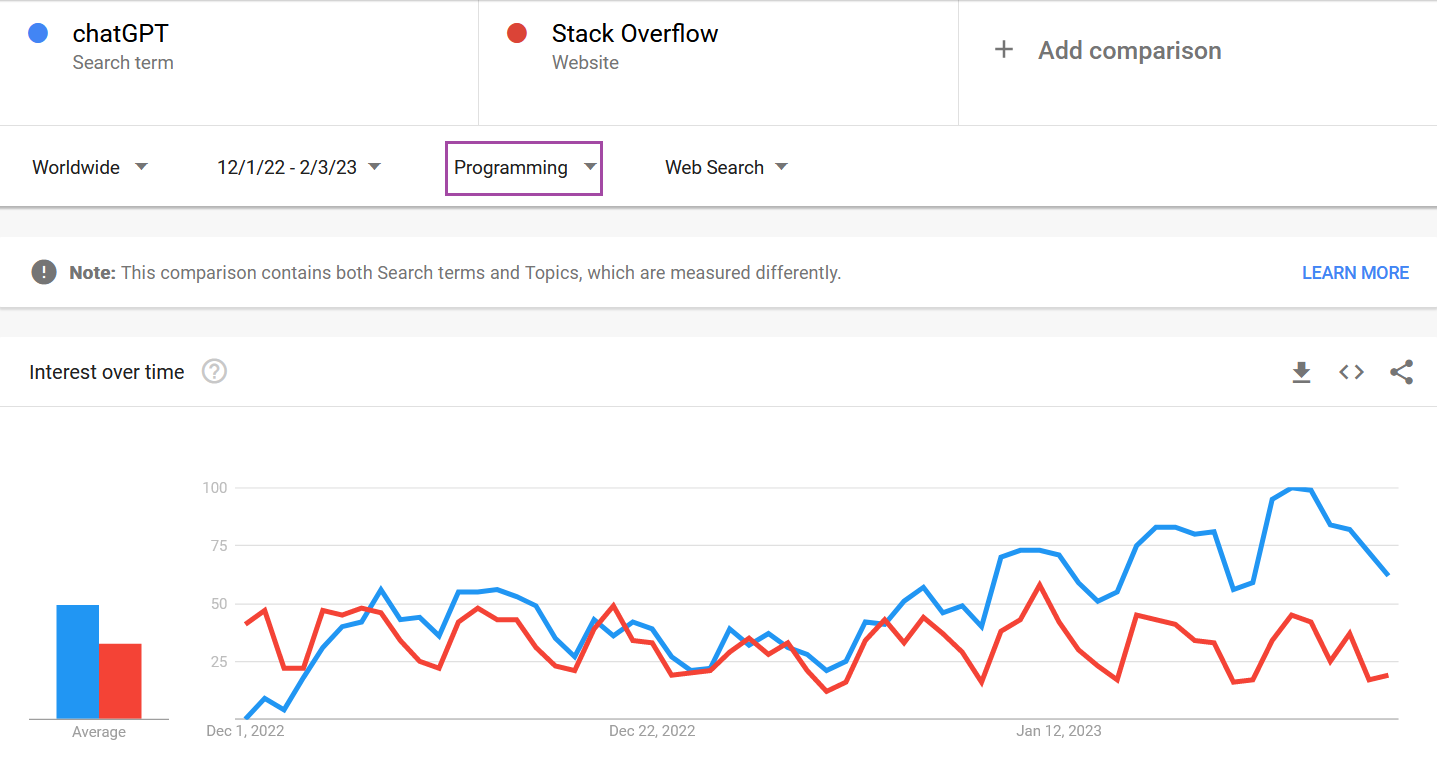Click the 'Interest over time' heading

[107, 372]
